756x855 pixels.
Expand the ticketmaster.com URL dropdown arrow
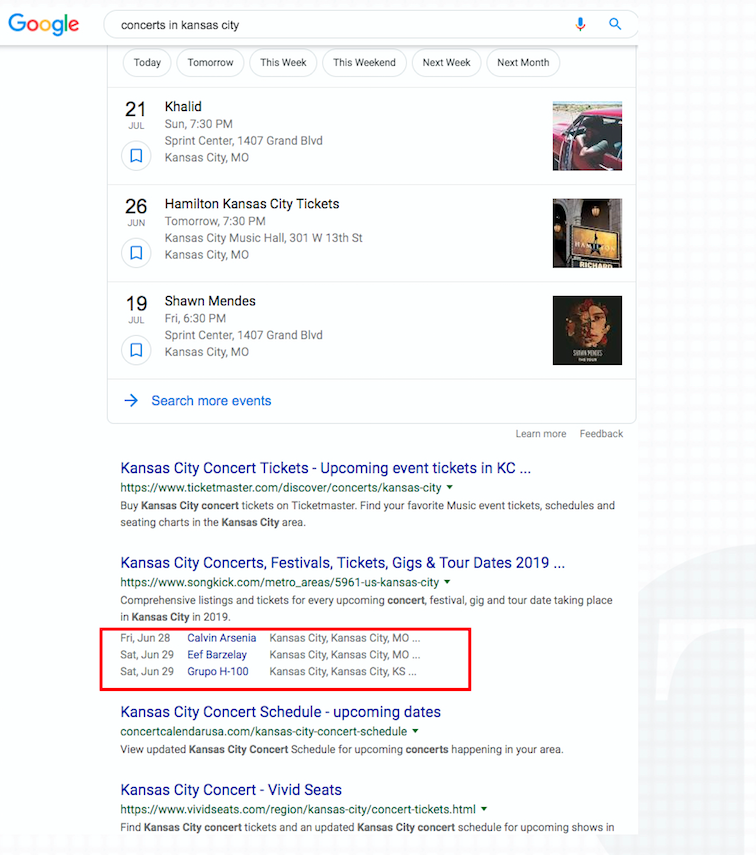coord(450,488)
